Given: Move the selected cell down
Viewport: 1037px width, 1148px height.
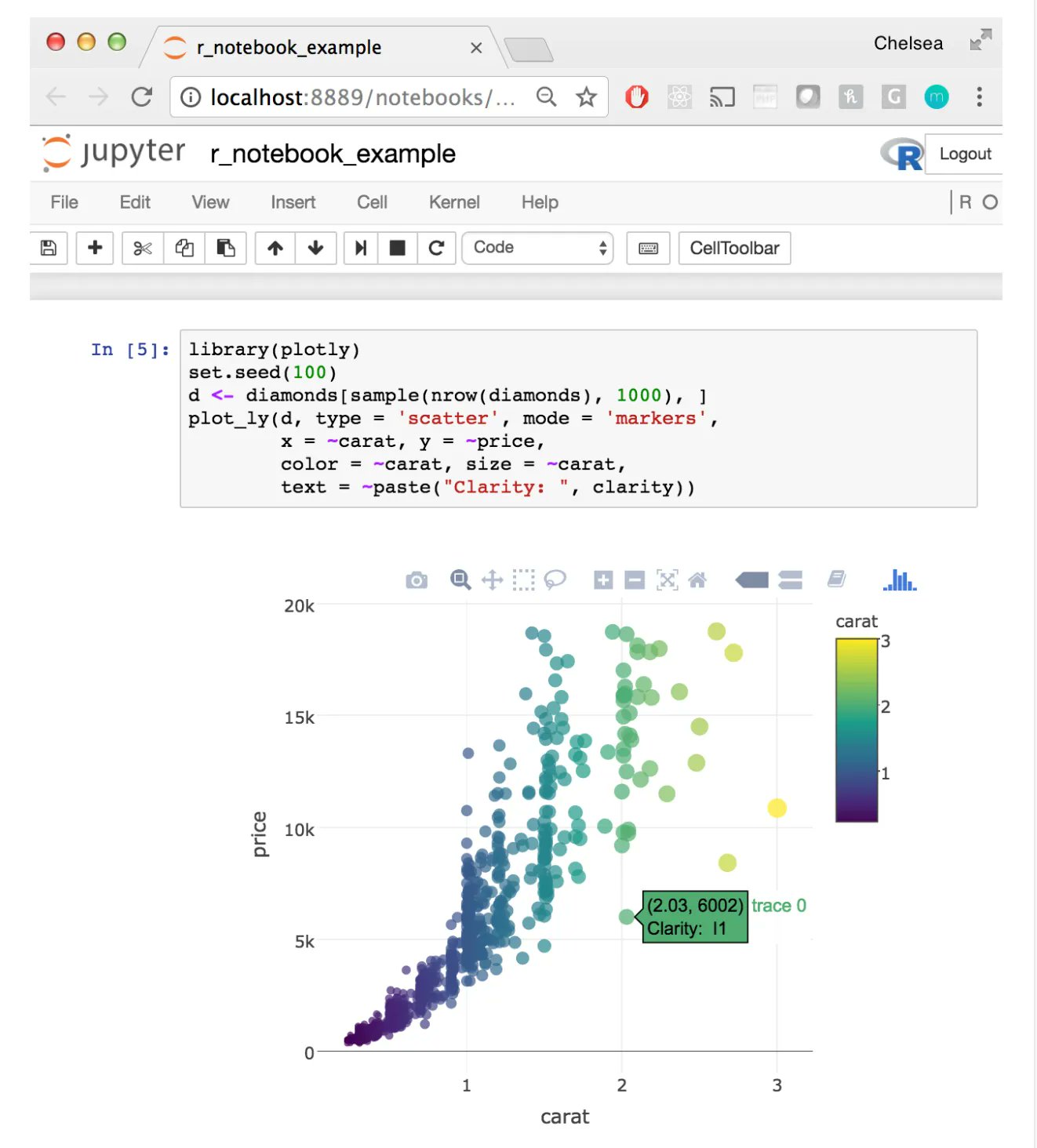Looking at the screenshot, I should (x=316, y=249).
